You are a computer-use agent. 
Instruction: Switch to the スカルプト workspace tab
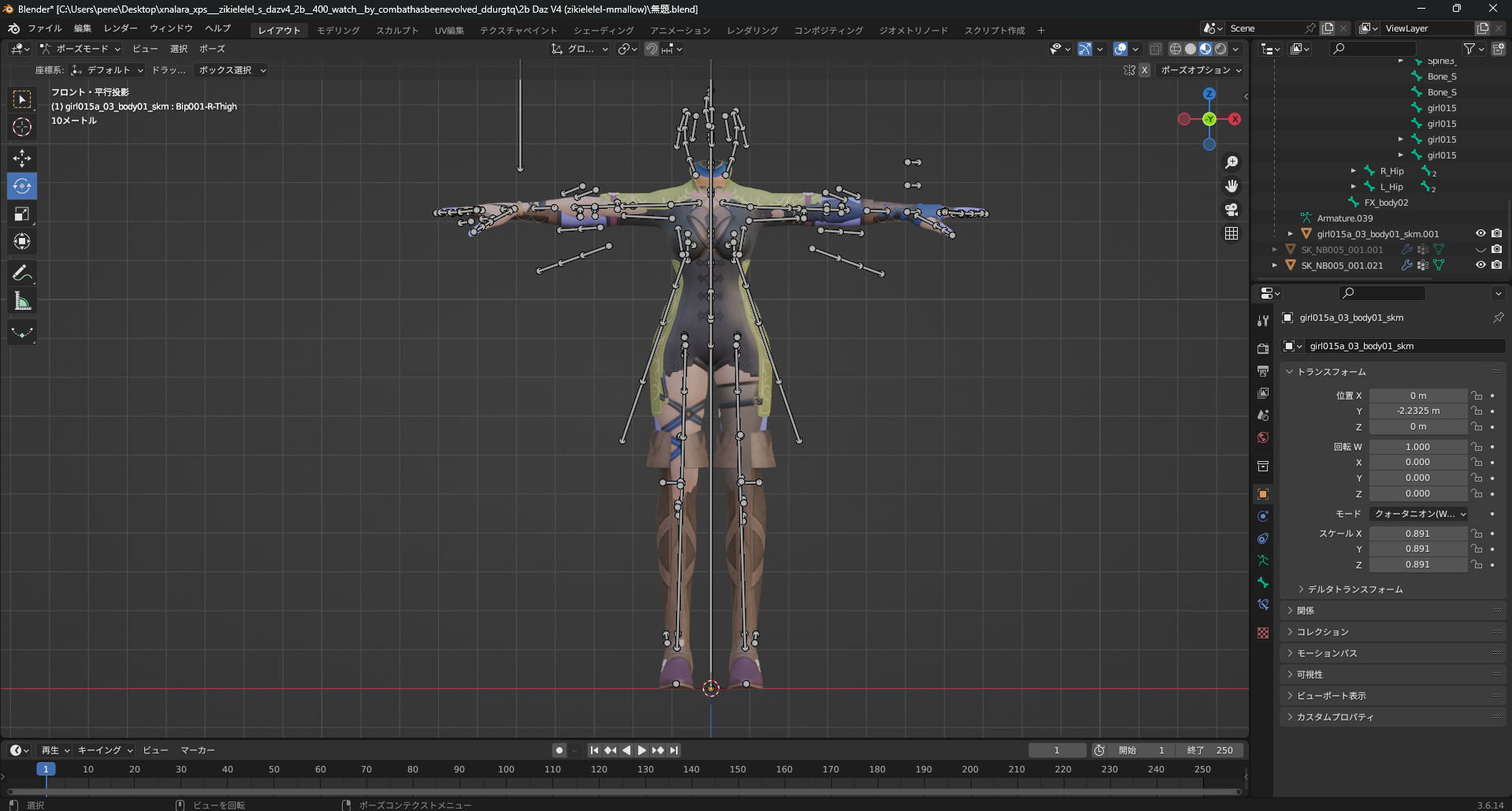tap(397, 30)
